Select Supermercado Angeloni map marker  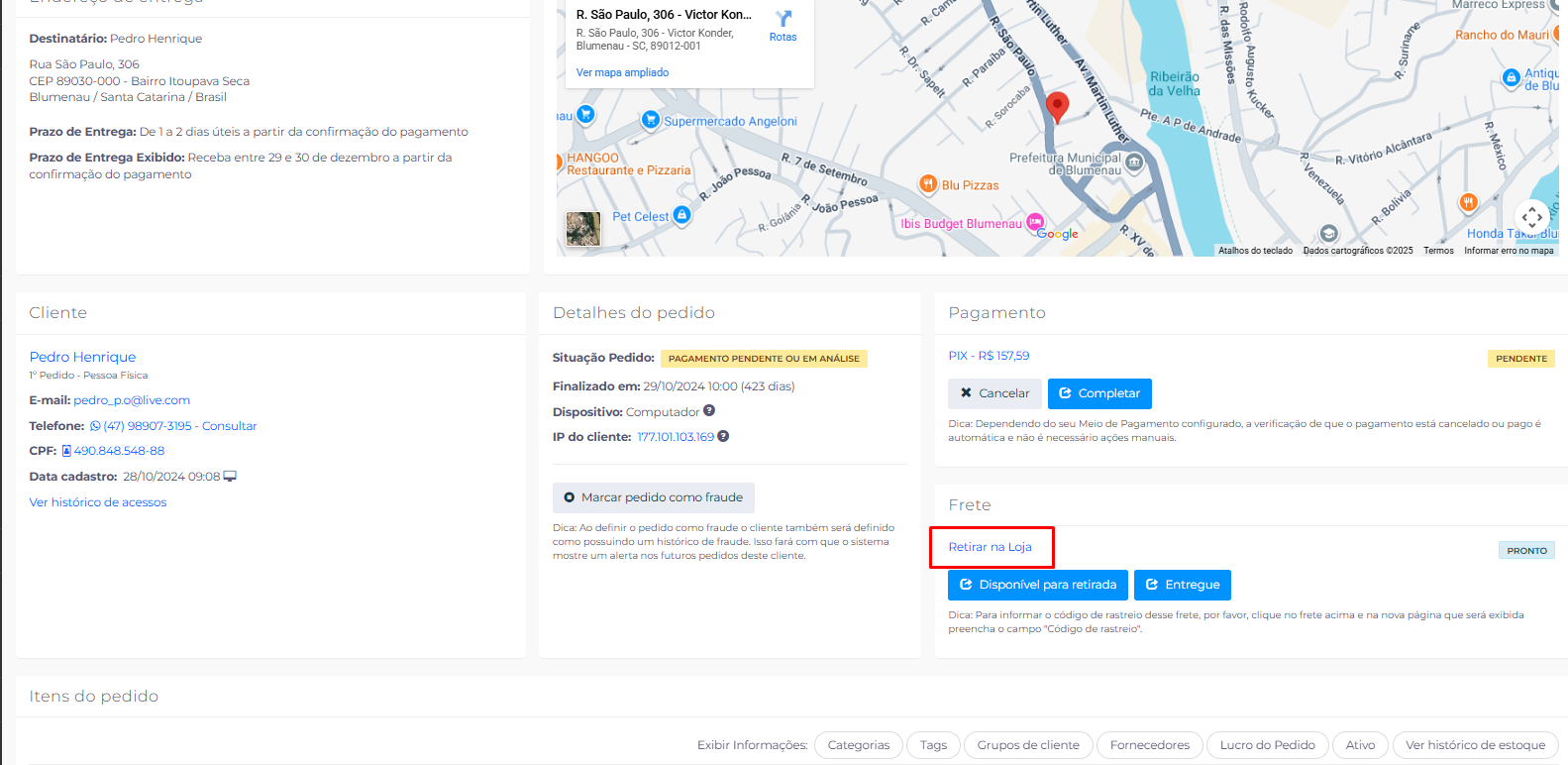click(651, 120)
